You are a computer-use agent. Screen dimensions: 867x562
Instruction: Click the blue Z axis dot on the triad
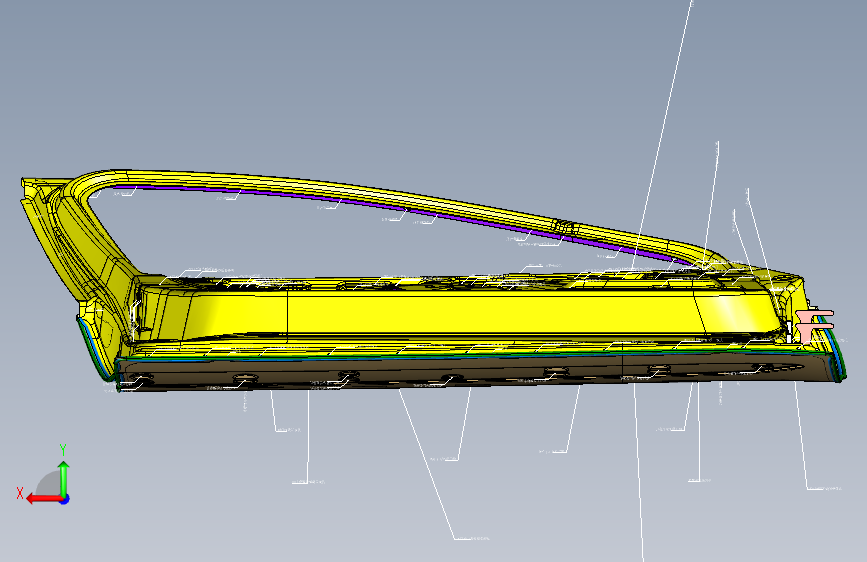point(65,499)
